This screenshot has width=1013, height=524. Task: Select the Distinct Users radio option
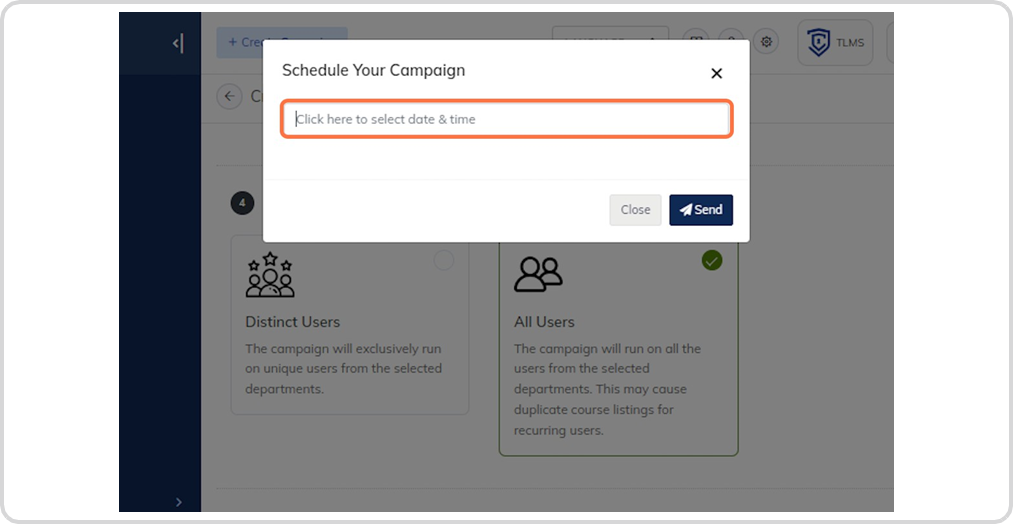444,260
